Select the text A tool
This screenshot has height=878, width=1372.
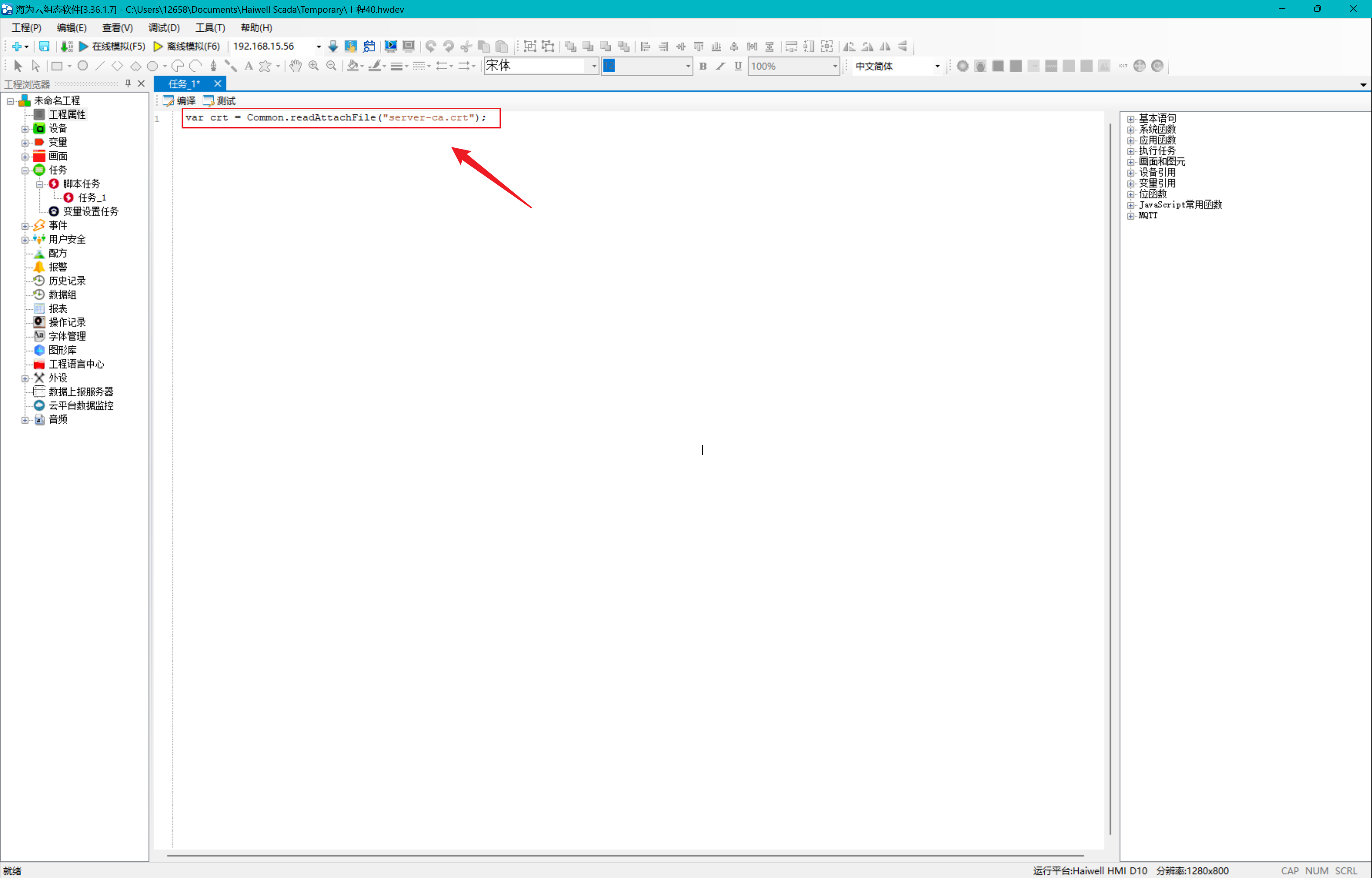[248, 66]
